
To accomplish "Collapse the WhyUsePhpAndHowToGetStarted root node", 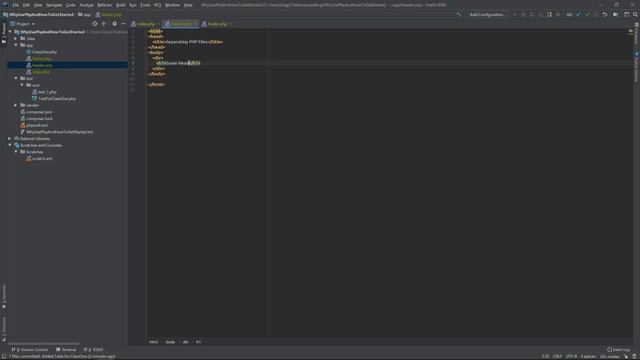I will (x=10, y=32).
